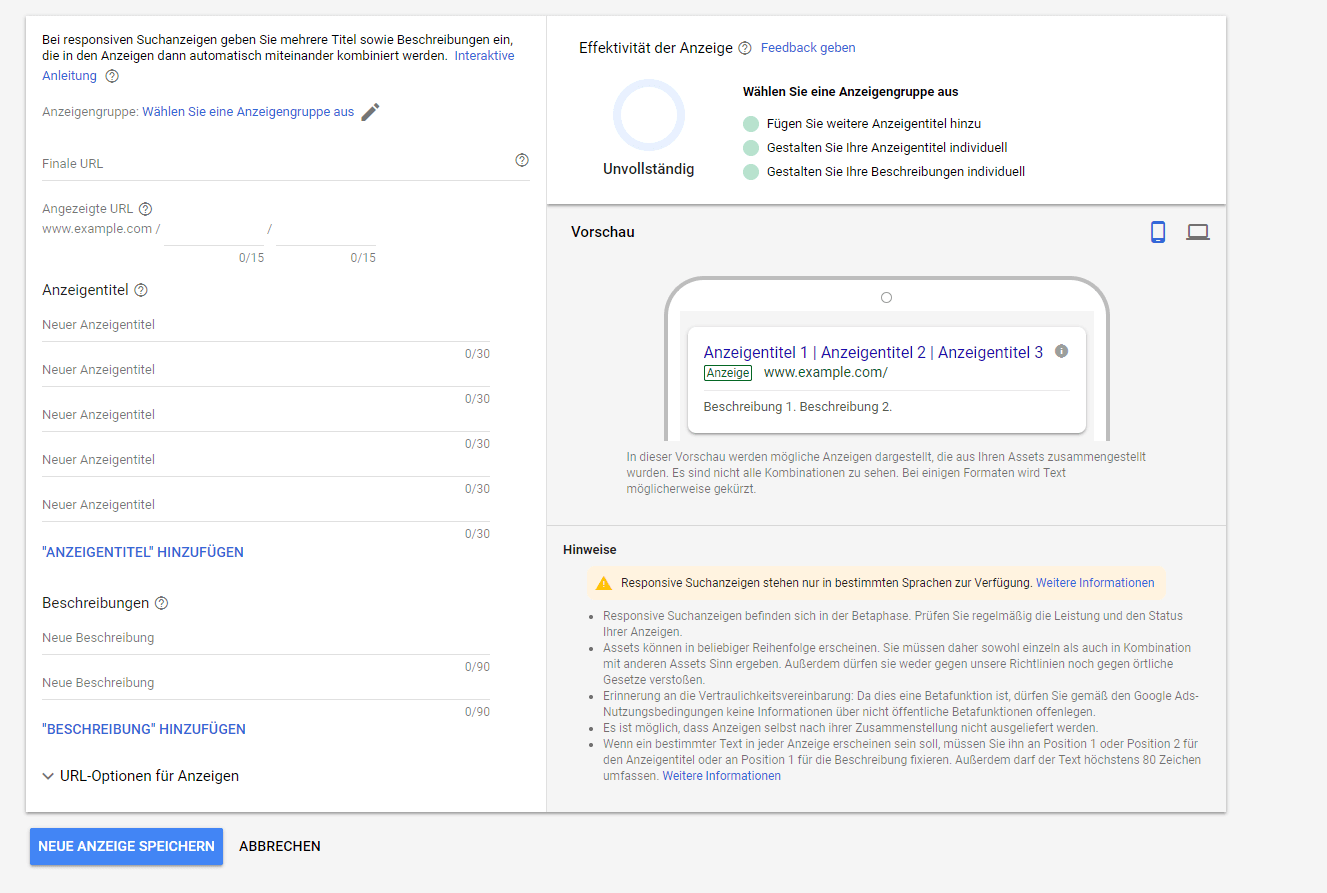This screenshot has height=893, width=1327.
Task: Focus second path field of Angezeigte URL
Action: click(326, 230)
